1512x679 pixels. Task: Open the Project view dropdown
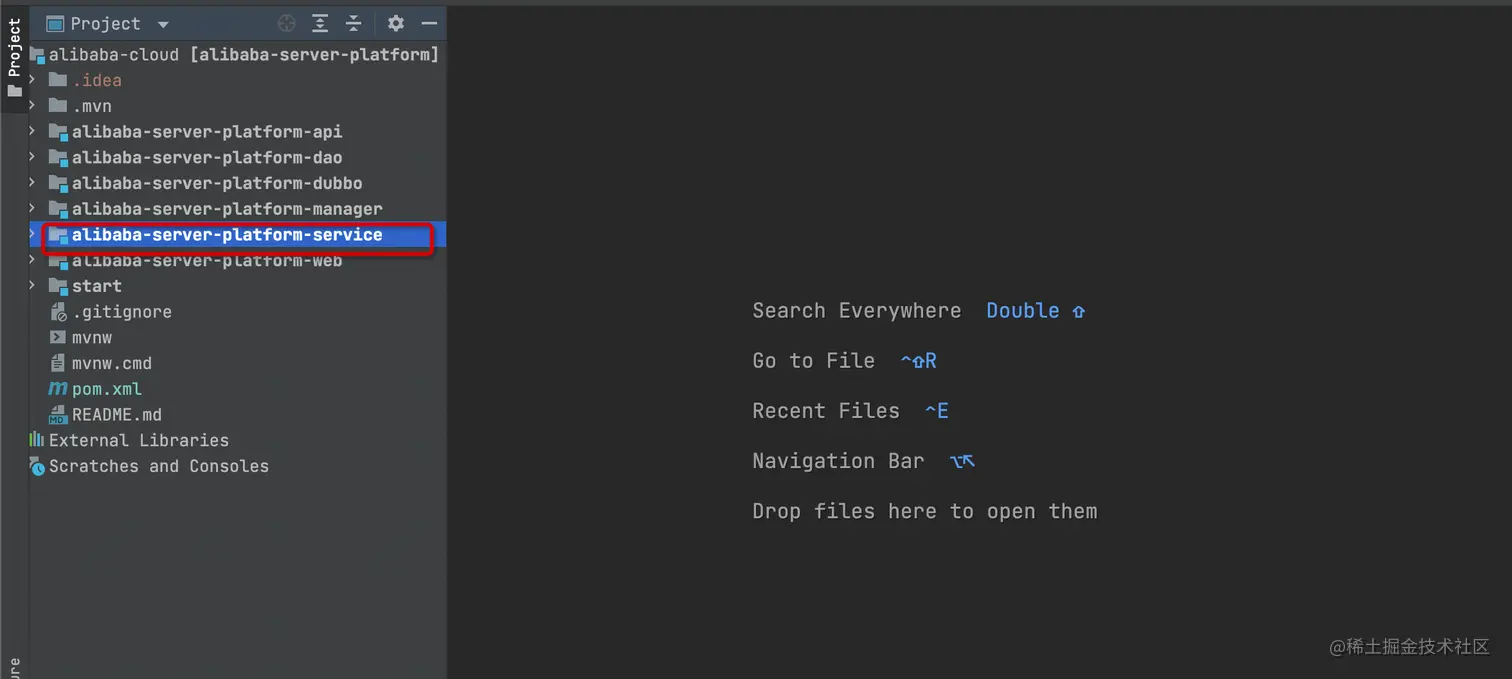coord(163,24)
